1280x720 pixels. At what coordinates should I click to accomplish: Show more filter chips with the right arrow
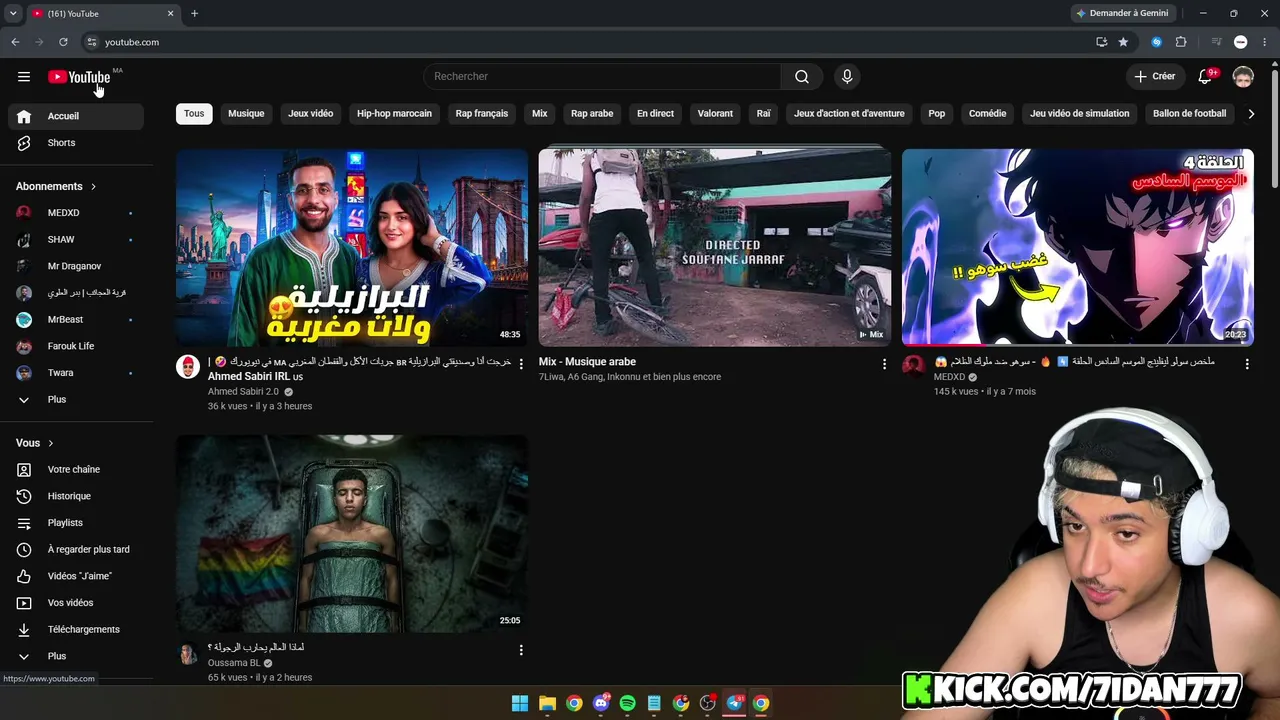click(x=1251, y=114)
